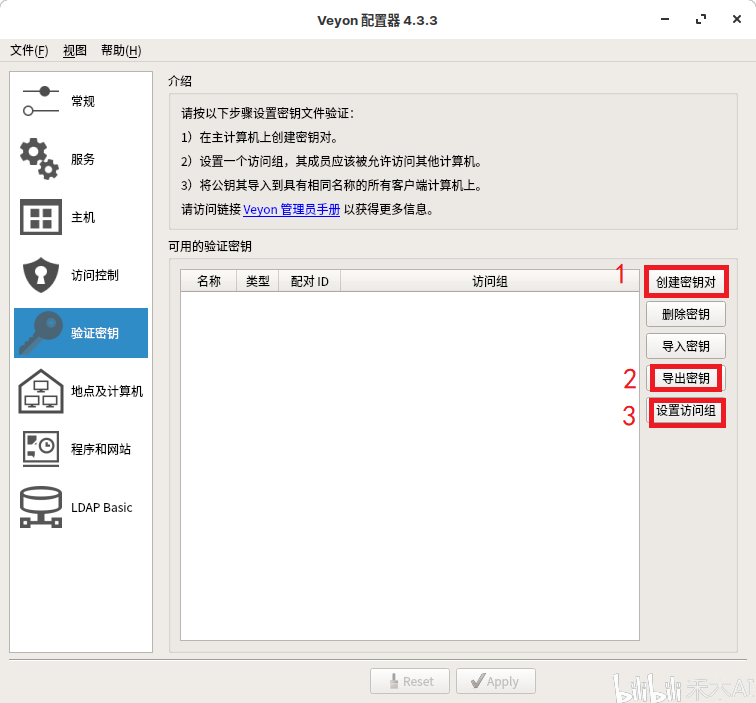The image size is (756, 703).
Task: Open the 主机 grid window icon
Action: tap(41, 217)
